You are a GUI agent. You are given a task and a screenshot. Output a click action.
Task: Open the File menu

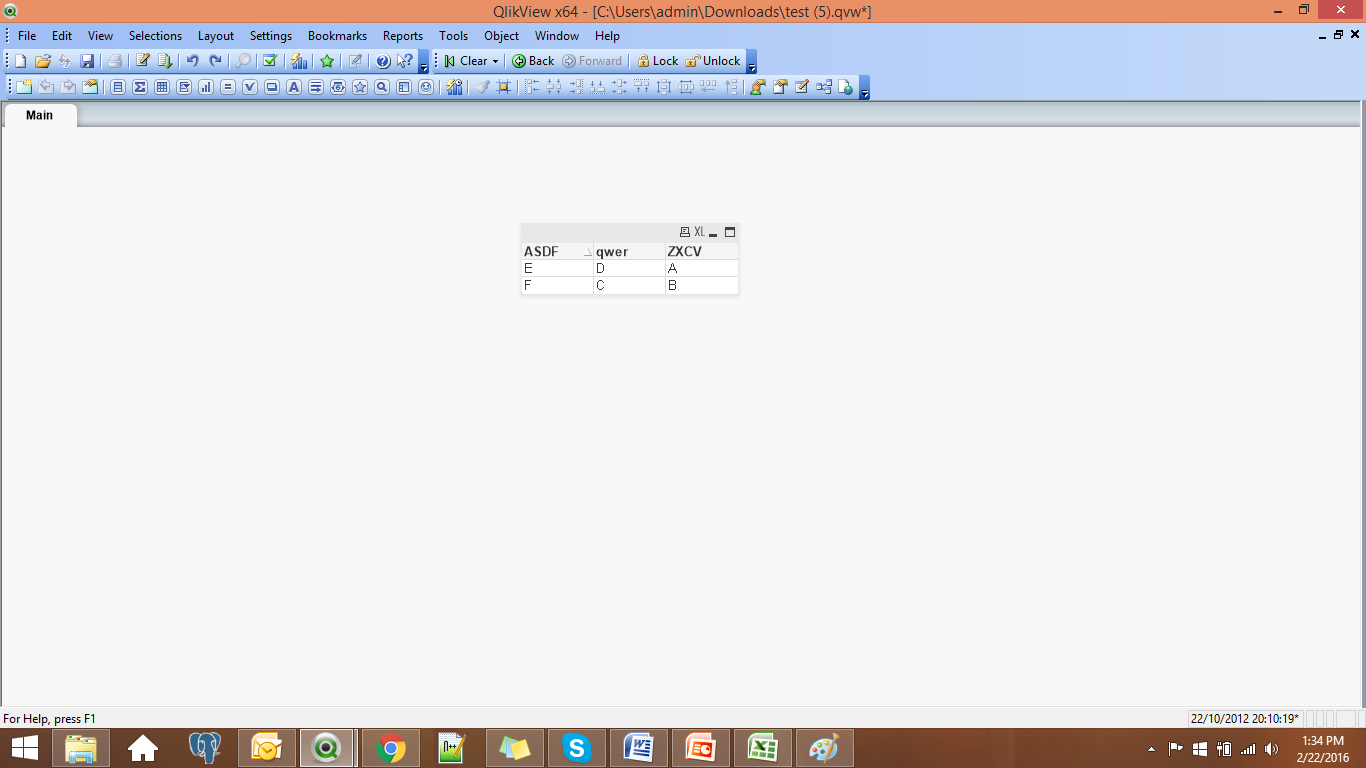pos(27,35)
